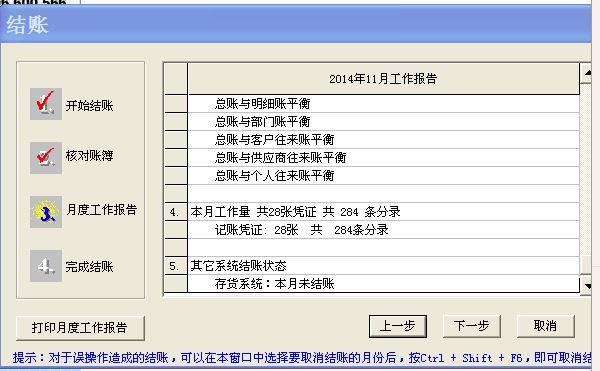Proceed with the 下一步 button
The width and height of the screenshot is (600, 371).
(x=471, y=326)
